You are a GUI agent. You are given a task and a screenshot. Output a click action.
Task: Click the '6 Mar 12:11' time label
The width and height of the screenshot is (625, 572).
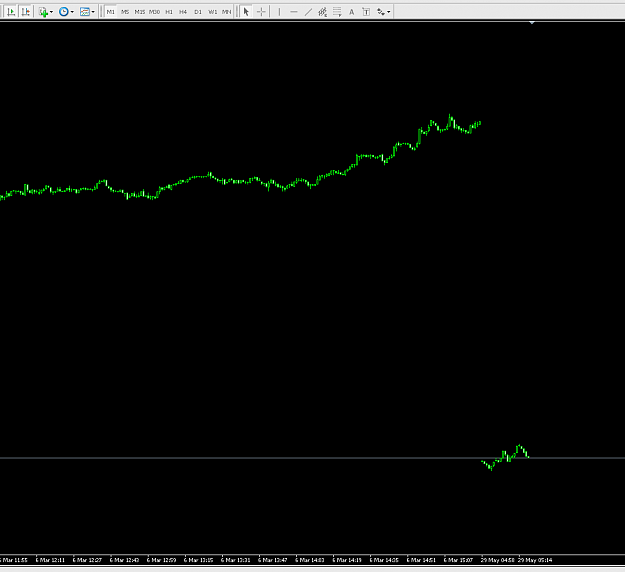click(x=50, y=560)
